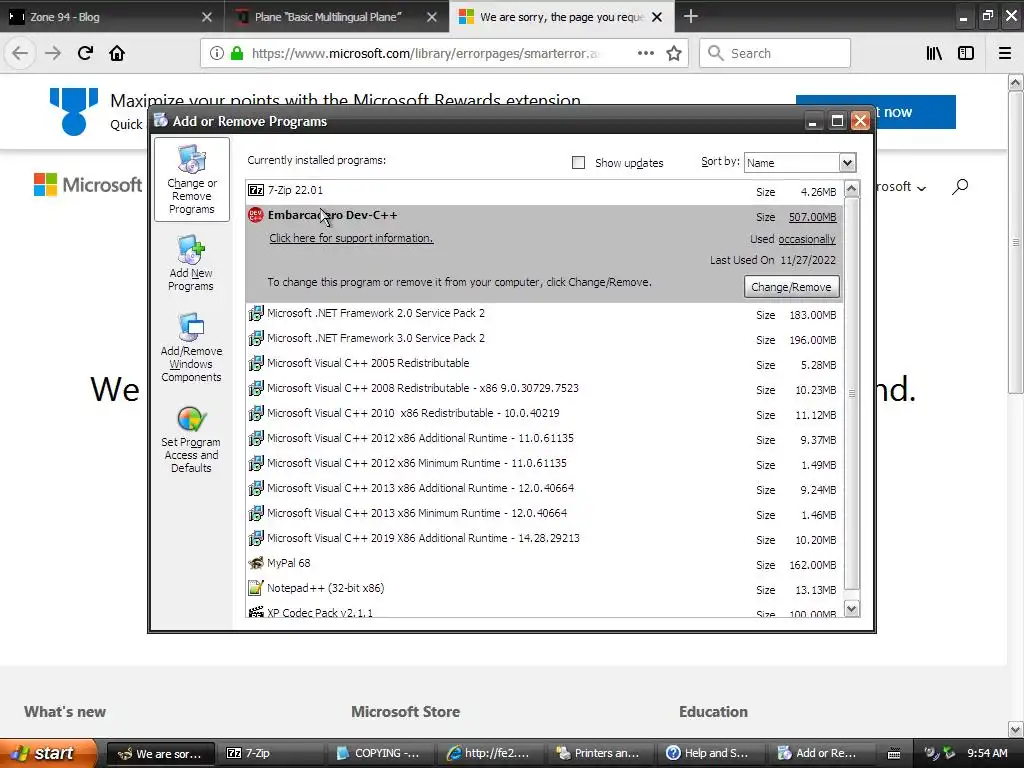The height and width of the screenshot is (768, 1024).
Task: Select Visual C++ 2012 x86 Additional Runtime row
Action: [544, 439]
